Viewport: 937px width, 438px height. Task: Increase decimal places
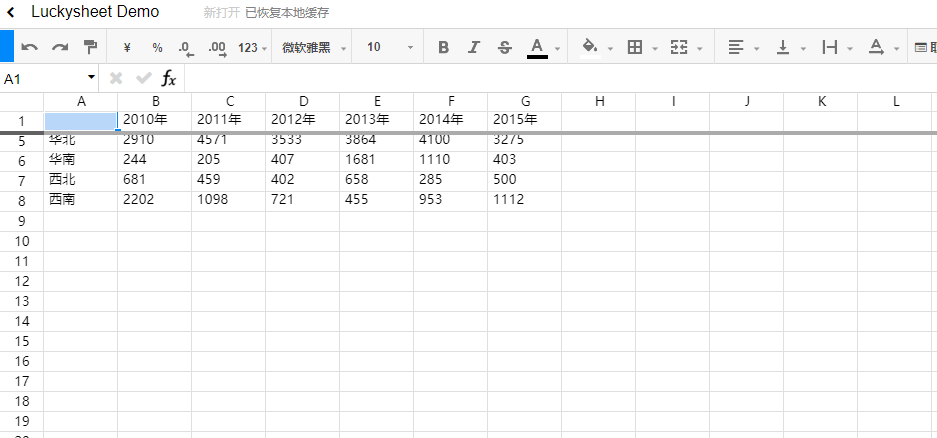coord(218,48)
